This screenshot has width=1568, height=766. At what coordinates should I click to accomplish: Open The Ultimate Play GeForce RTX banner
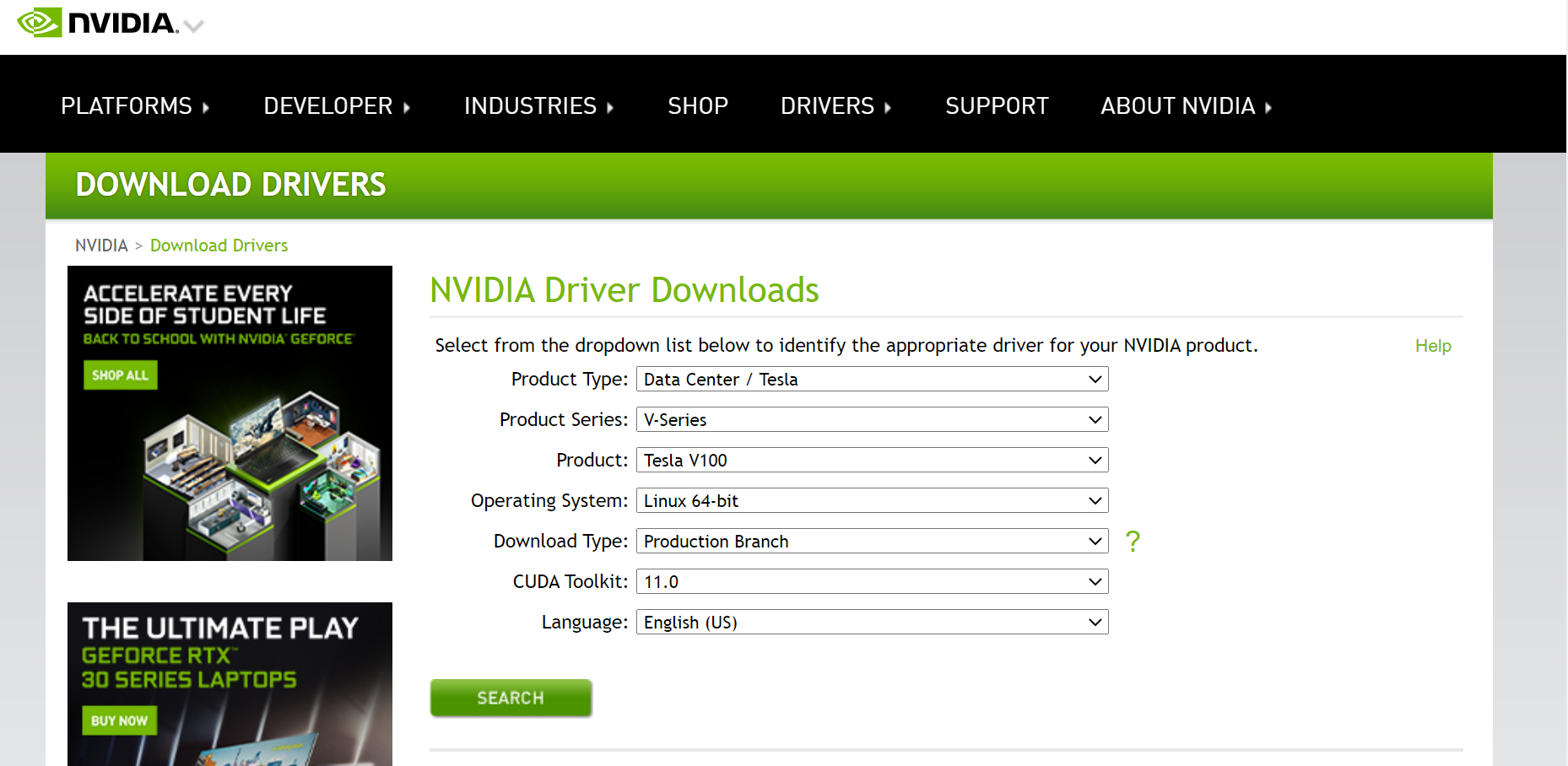pyautogui.click(x=230, y=684)
